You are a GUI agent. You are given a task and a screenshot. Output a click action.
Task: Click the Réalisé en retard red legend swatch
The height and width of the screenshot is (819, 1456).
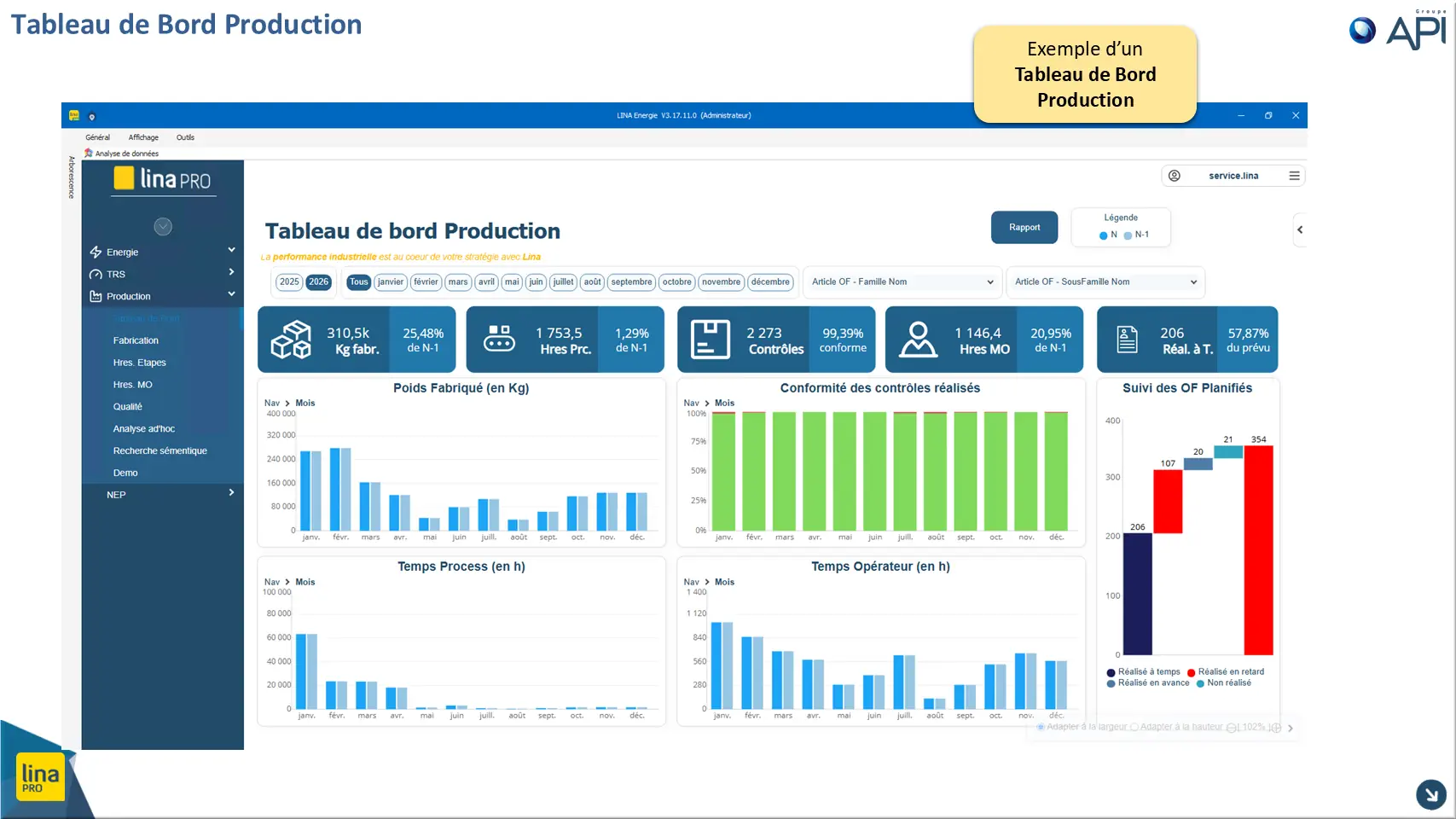[1192, 672]
